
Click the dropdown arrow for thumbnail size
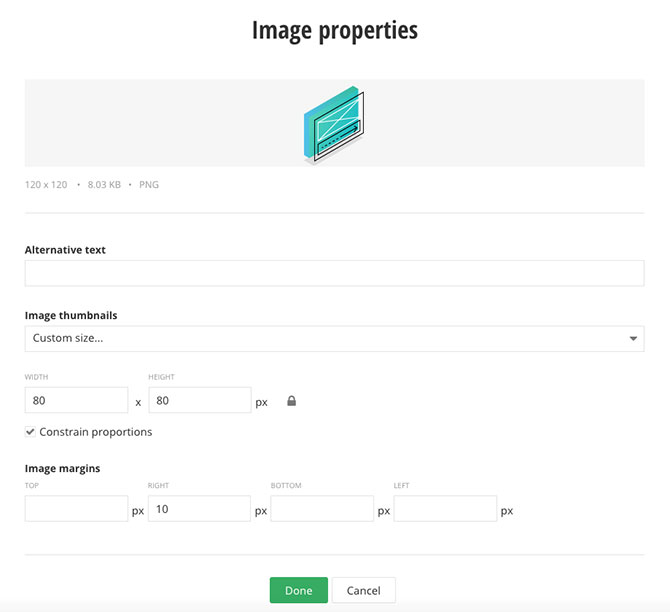[633, 339]
